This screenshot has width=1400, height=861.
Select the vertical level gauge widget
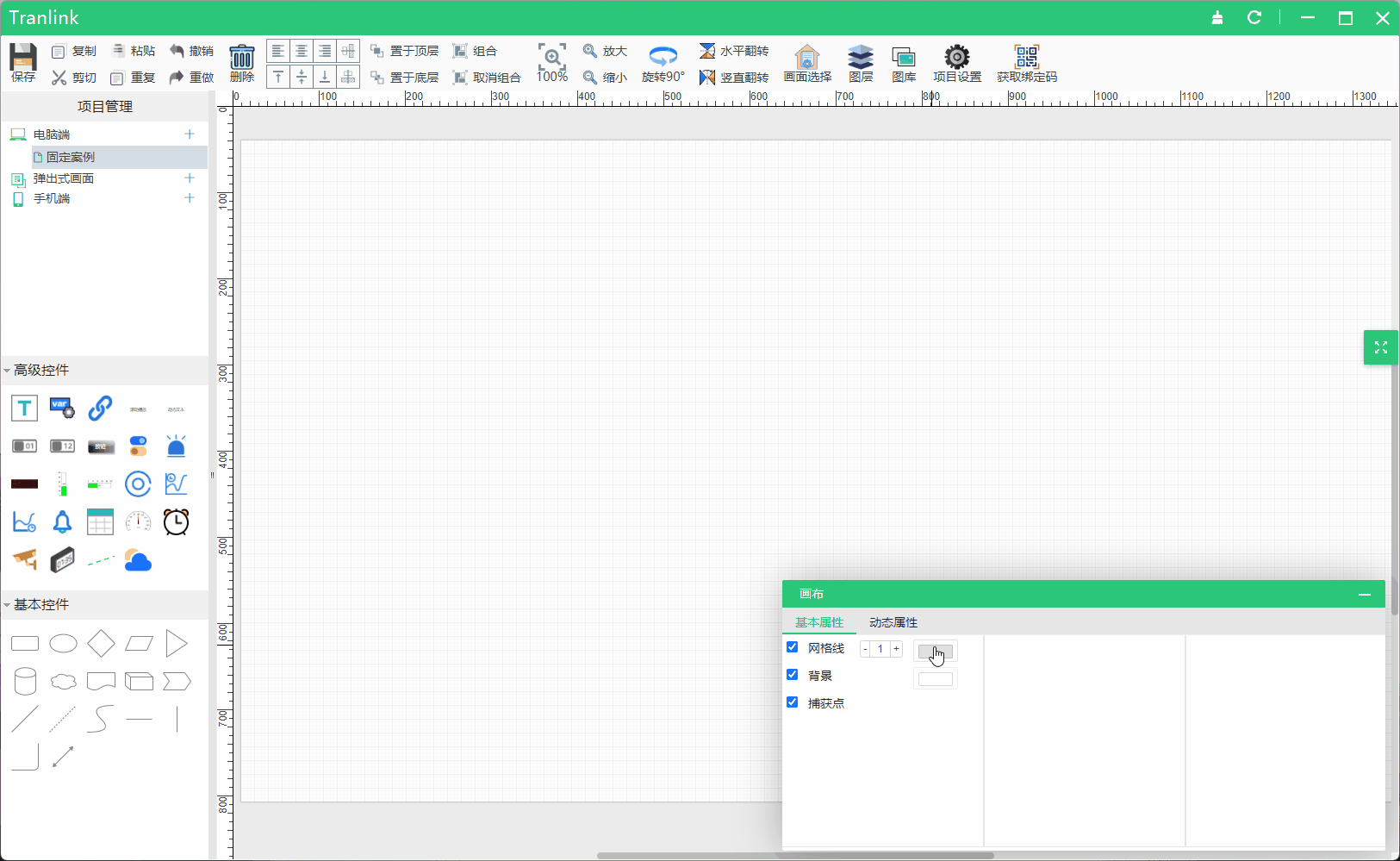coord(62,484)
